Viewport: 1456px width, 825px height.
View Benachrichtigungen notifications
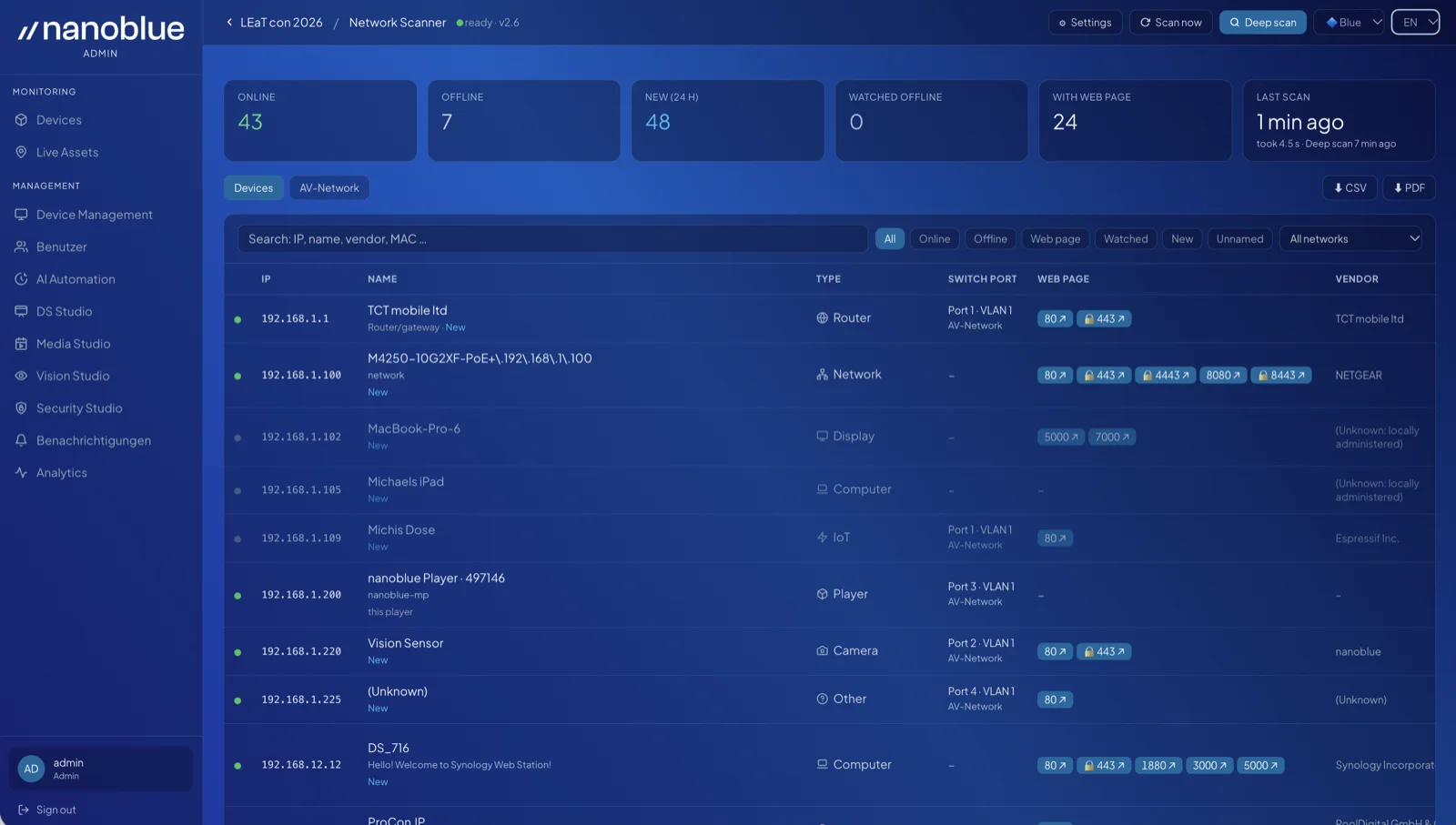(94, 440)
